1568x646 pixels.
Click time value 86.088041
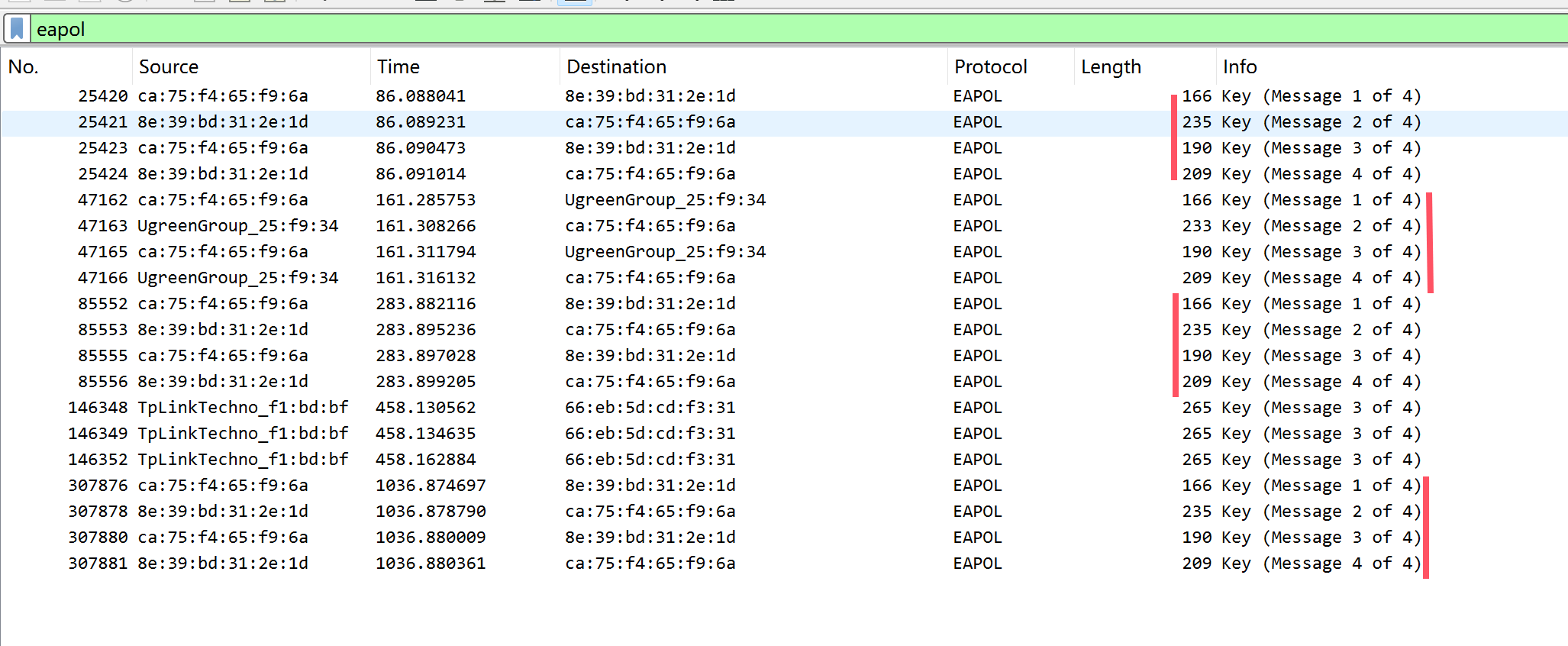(x=421, y=96)
